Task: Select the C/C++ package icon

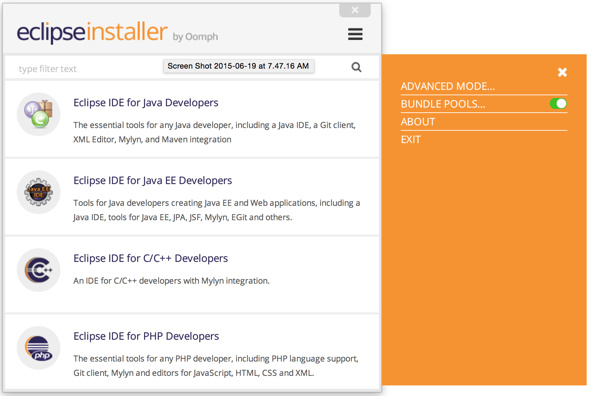Action: [38, 270]
